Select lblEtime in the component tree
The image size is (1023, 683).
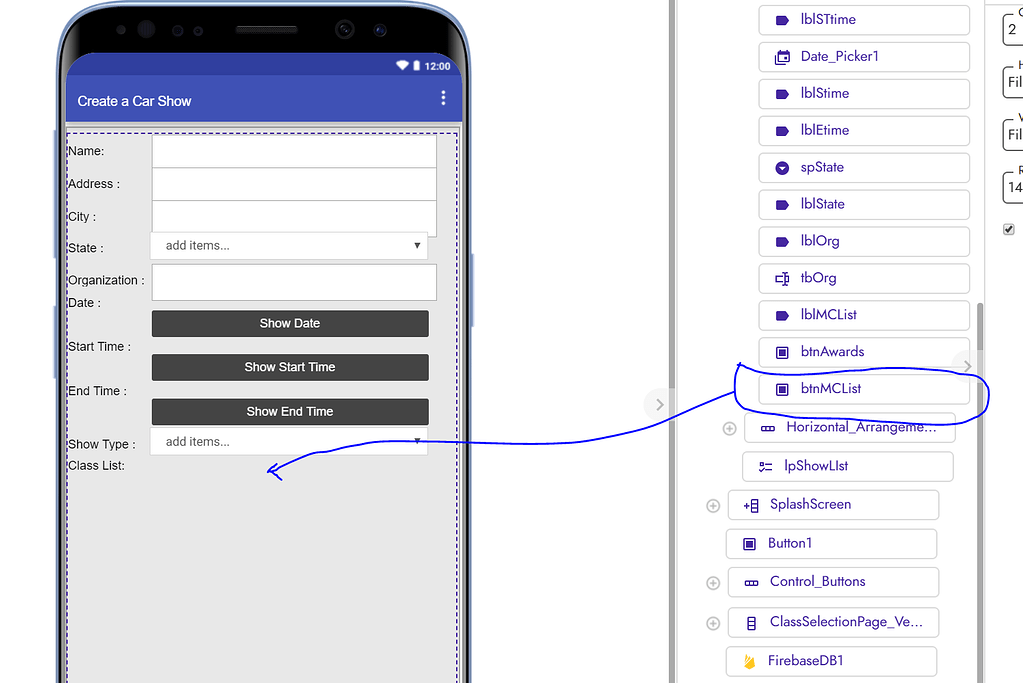[x=864, y=130]
